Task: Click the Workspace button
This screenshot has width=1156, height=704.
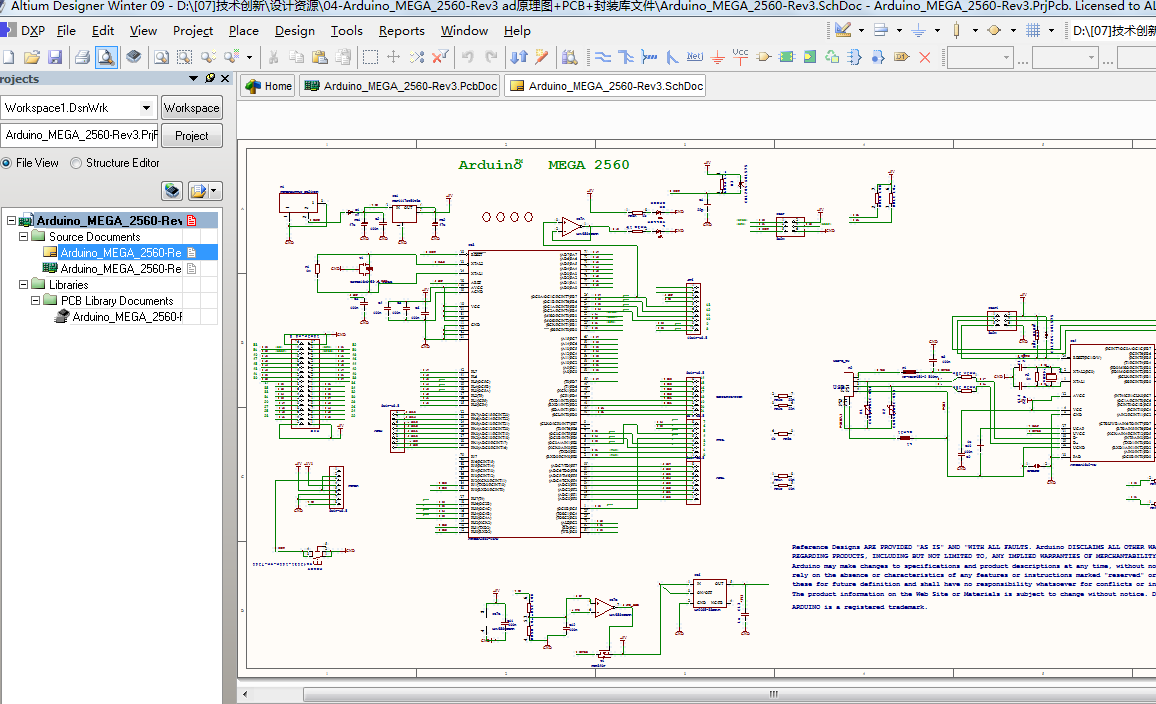Action: (192, 108)
